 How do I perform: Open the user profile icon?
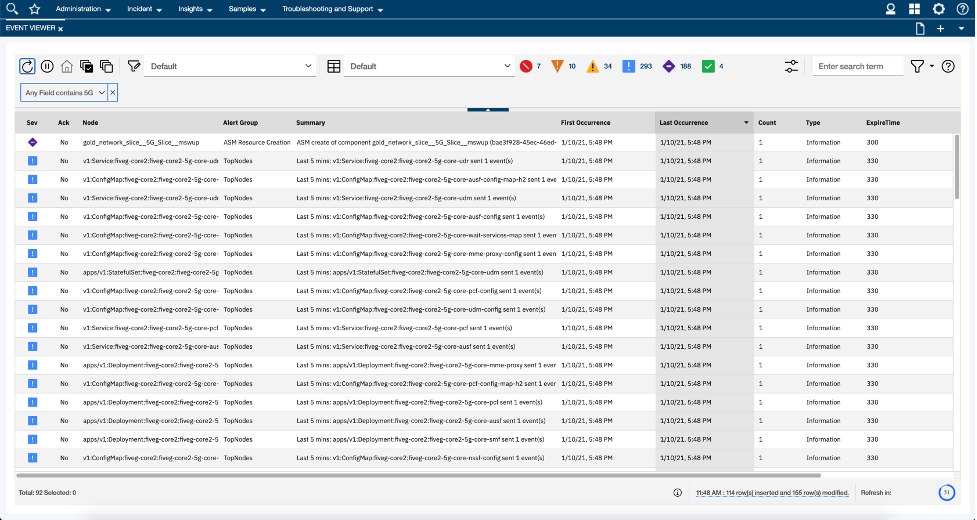pyautogui.click(x=891, y=9)
